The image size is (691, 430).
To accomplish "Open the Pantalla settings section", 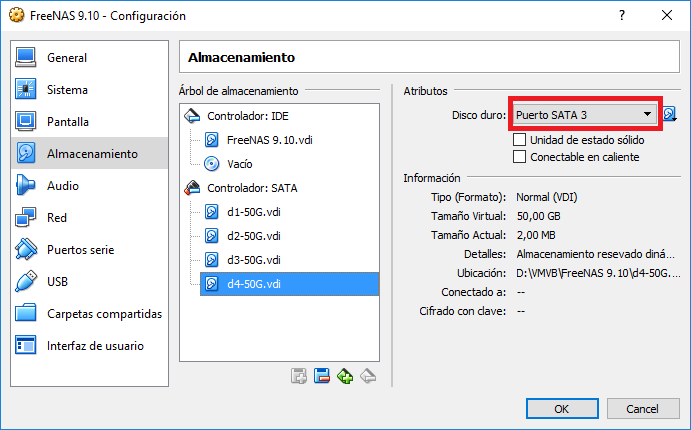I will (89, 122).
